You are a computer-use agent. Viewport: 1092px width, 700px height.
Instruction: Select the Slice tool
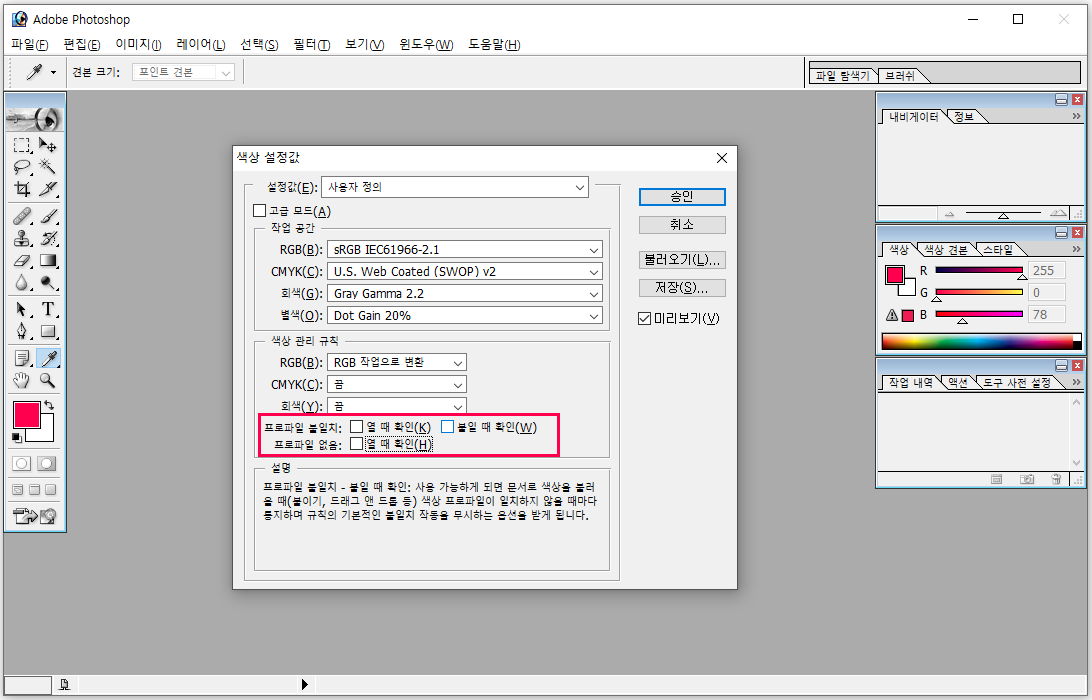pyautogui.click(x=47, y=189)
